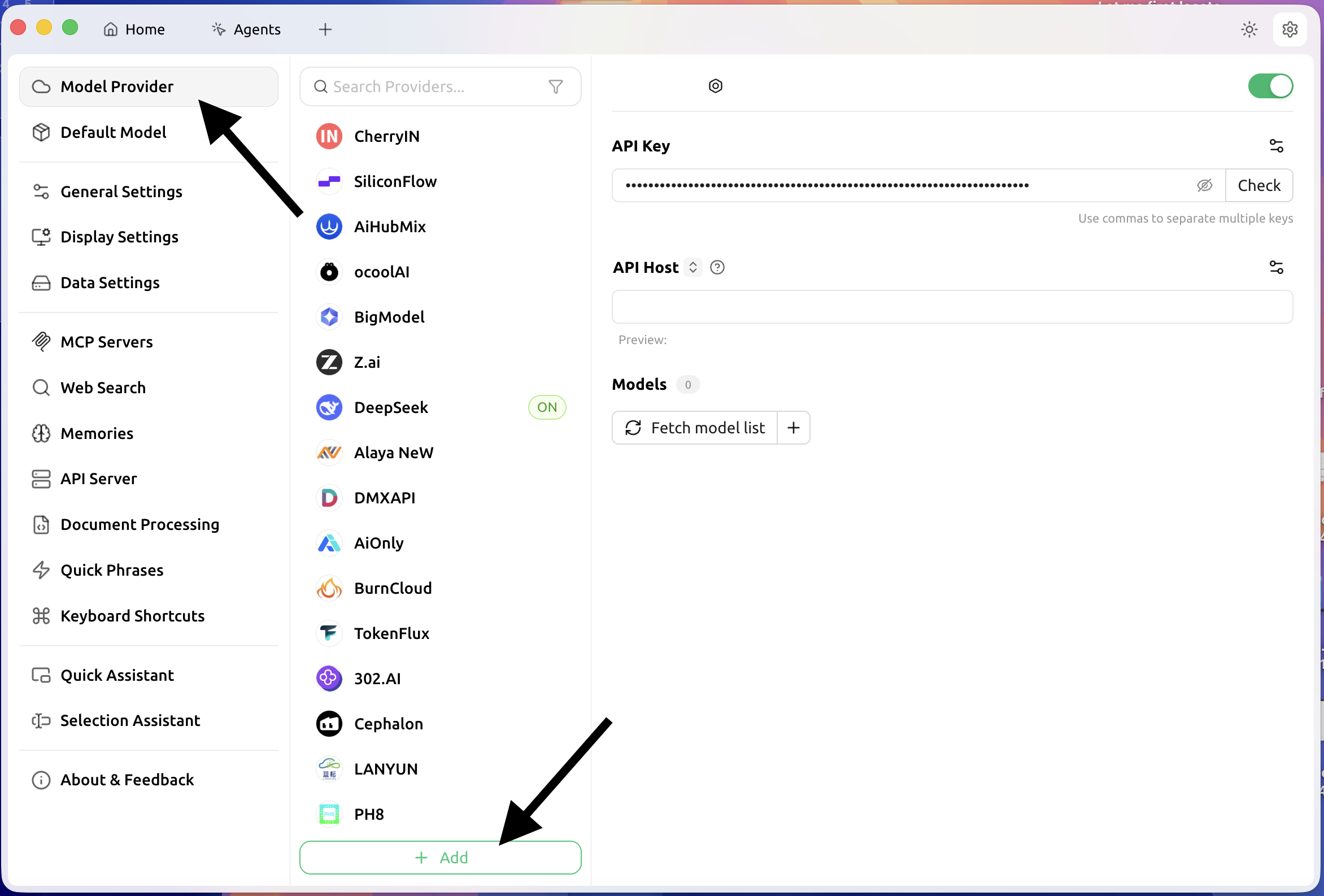1324x896 pixels.
Task: Open settings via top-right gear icon
Action: 1289,29
